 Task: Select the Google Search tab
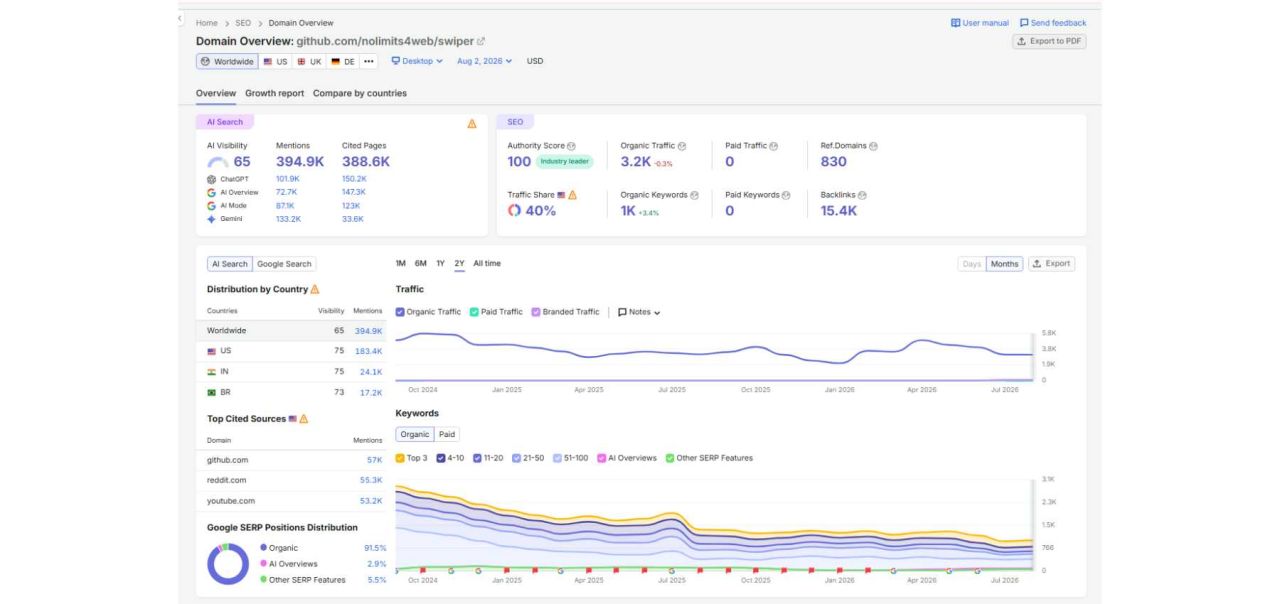[284, 264]
